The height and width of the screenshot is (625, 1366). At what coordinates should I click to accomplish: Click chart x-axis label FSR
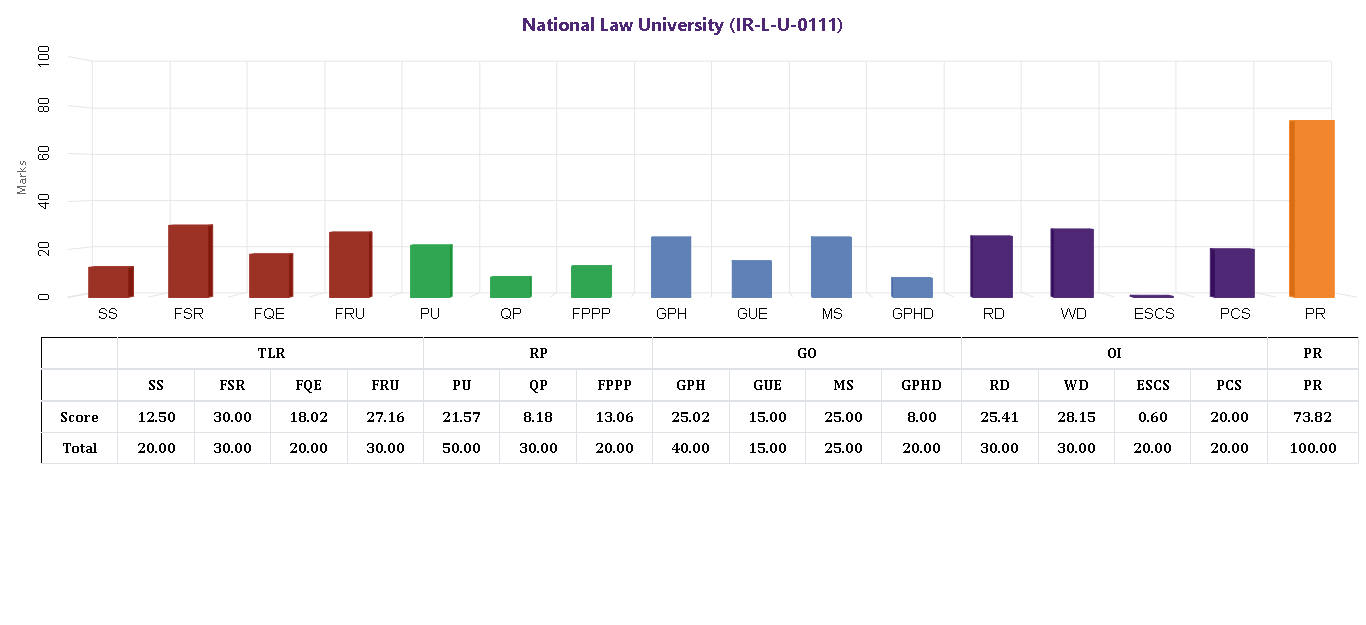tap(189, 314)
